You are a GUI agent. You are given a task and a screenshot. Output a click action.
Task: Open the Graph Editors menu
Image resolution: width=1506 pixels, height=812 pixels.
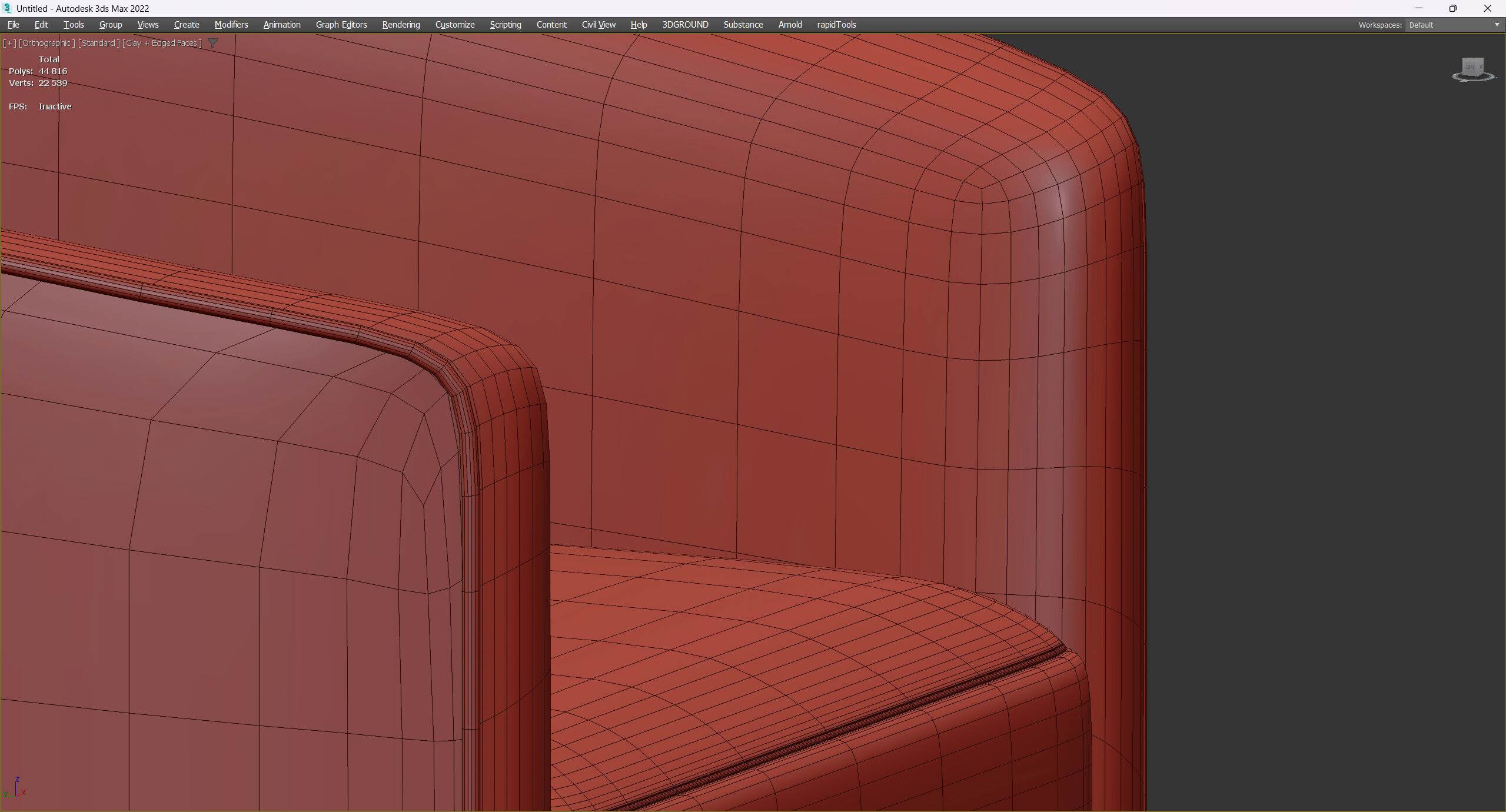(x=341, y=25)
